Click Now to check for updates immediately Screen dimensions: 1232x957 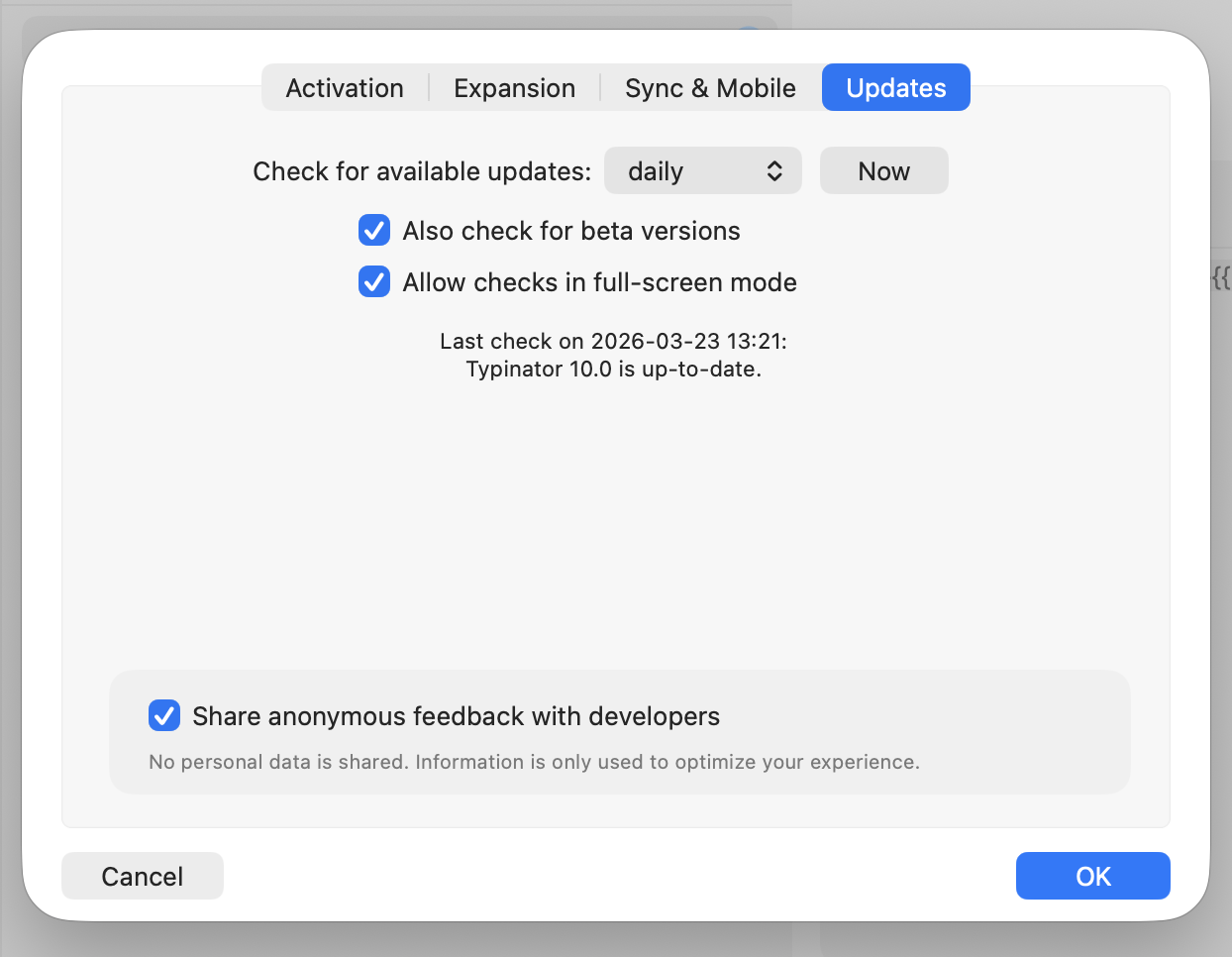[882, 170]
